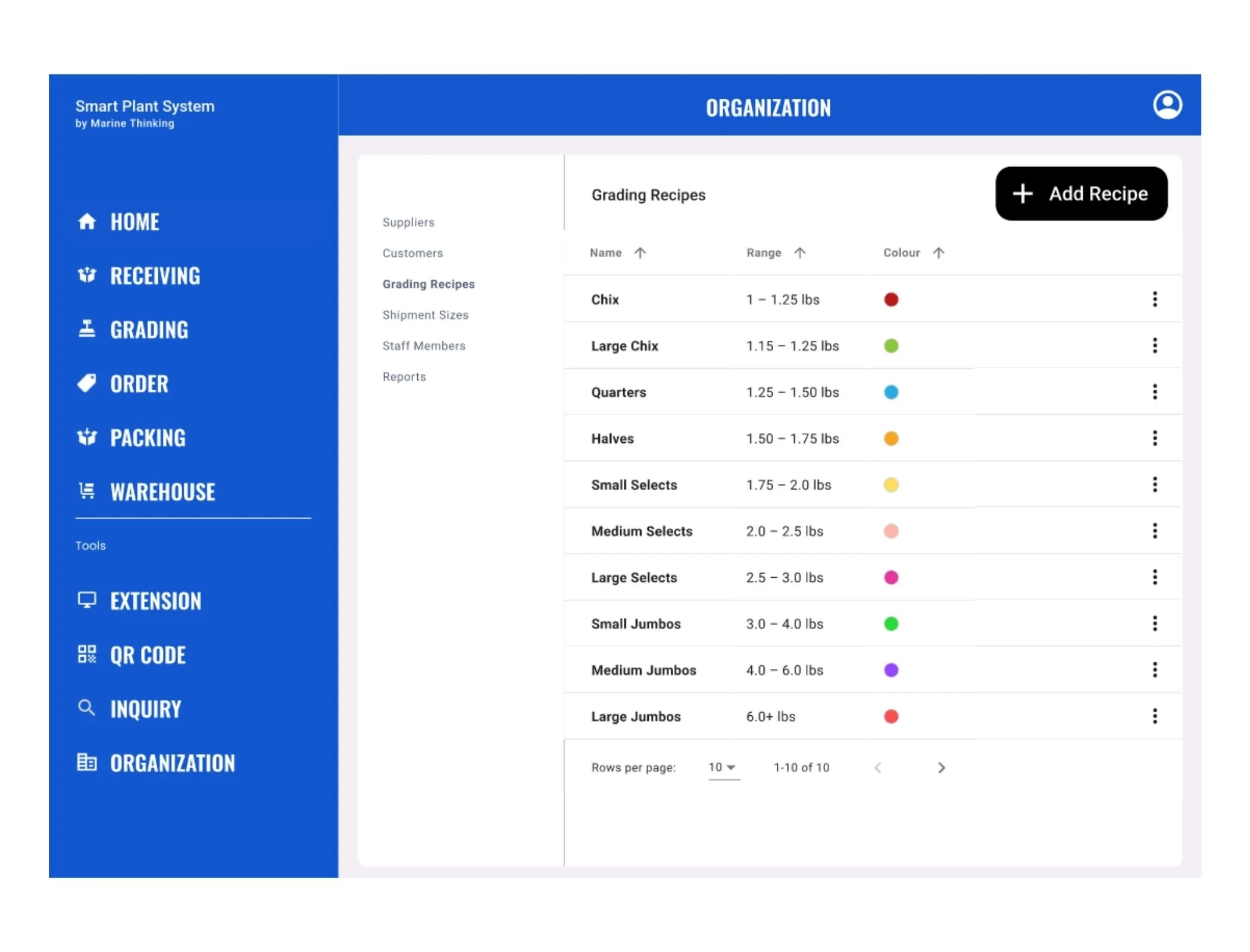This screenshot has width=1250, height=952.
Task: Click the Home house icon
Action: coord(87,222)
